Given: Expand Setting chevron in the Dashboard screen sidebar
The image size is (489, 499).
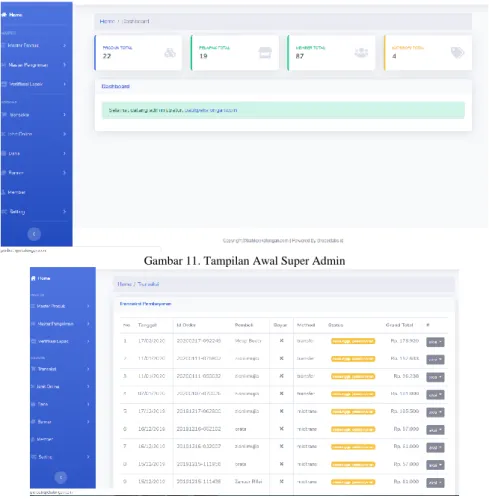Looking at the screenshot, I should pos(65,211).
